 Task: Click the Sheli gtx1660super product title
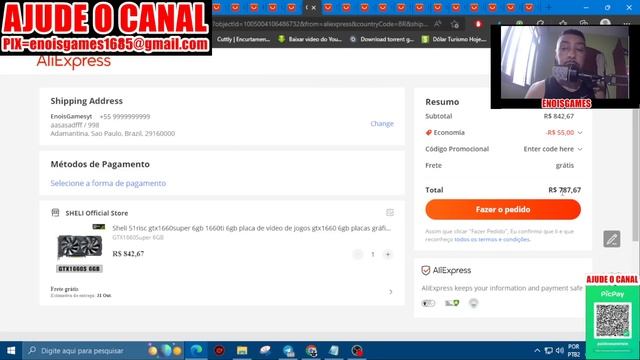click(251, 228)
